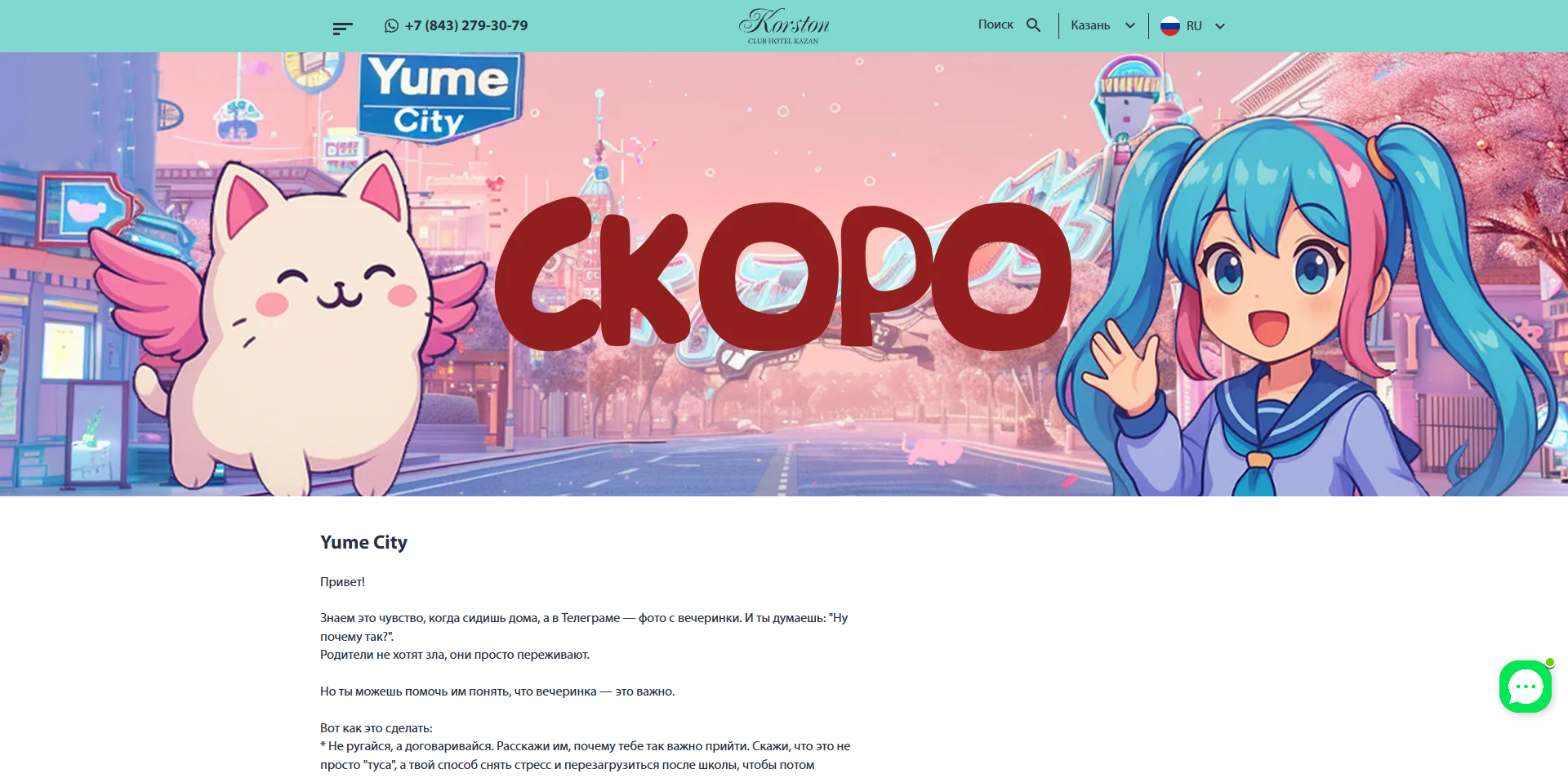Viewport: 1568px width, 778px height.
Task: Open the RU language menu
Action: 1193,26
